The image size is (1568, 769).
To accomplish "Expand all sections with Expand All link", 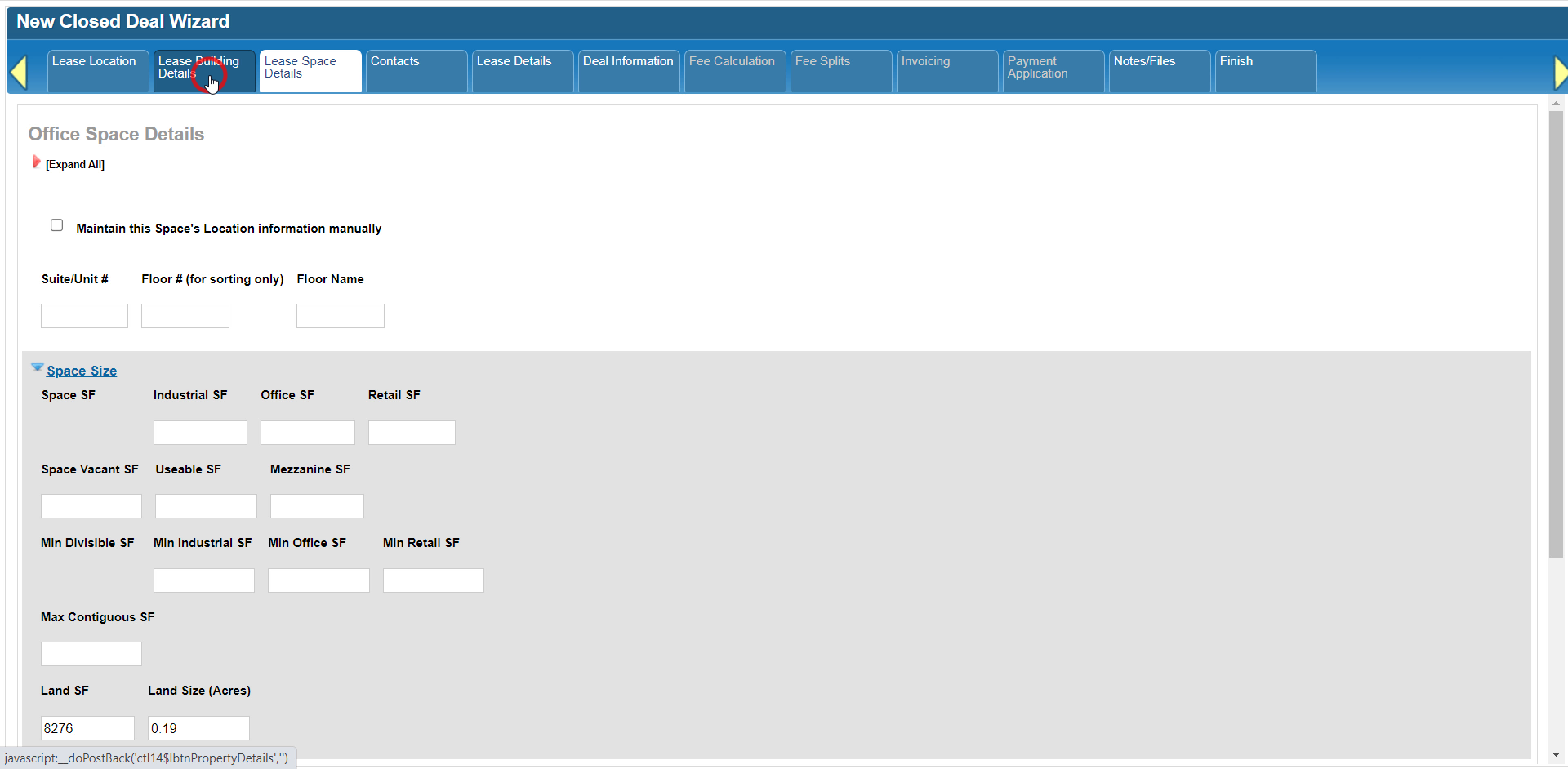I will [75, 165].
